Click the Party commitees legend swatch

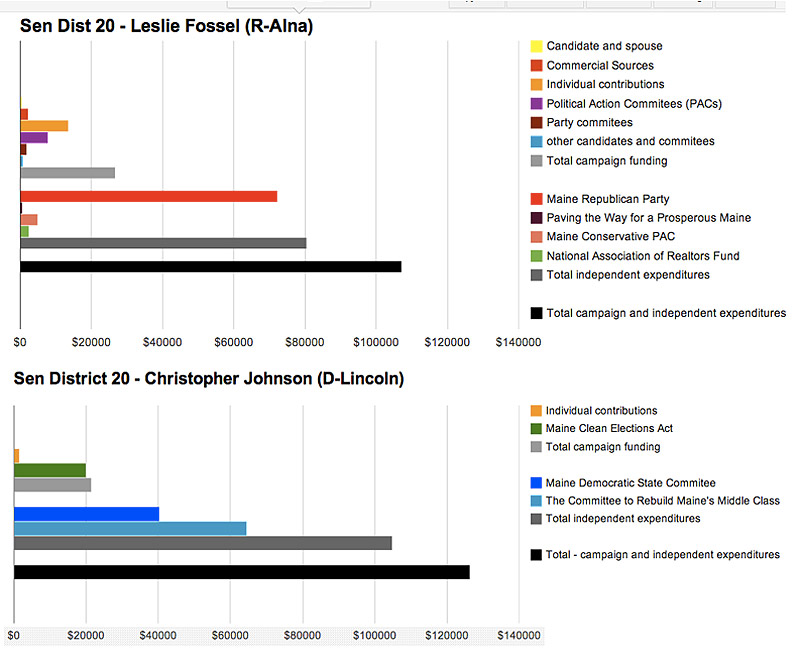pos(536,122)
